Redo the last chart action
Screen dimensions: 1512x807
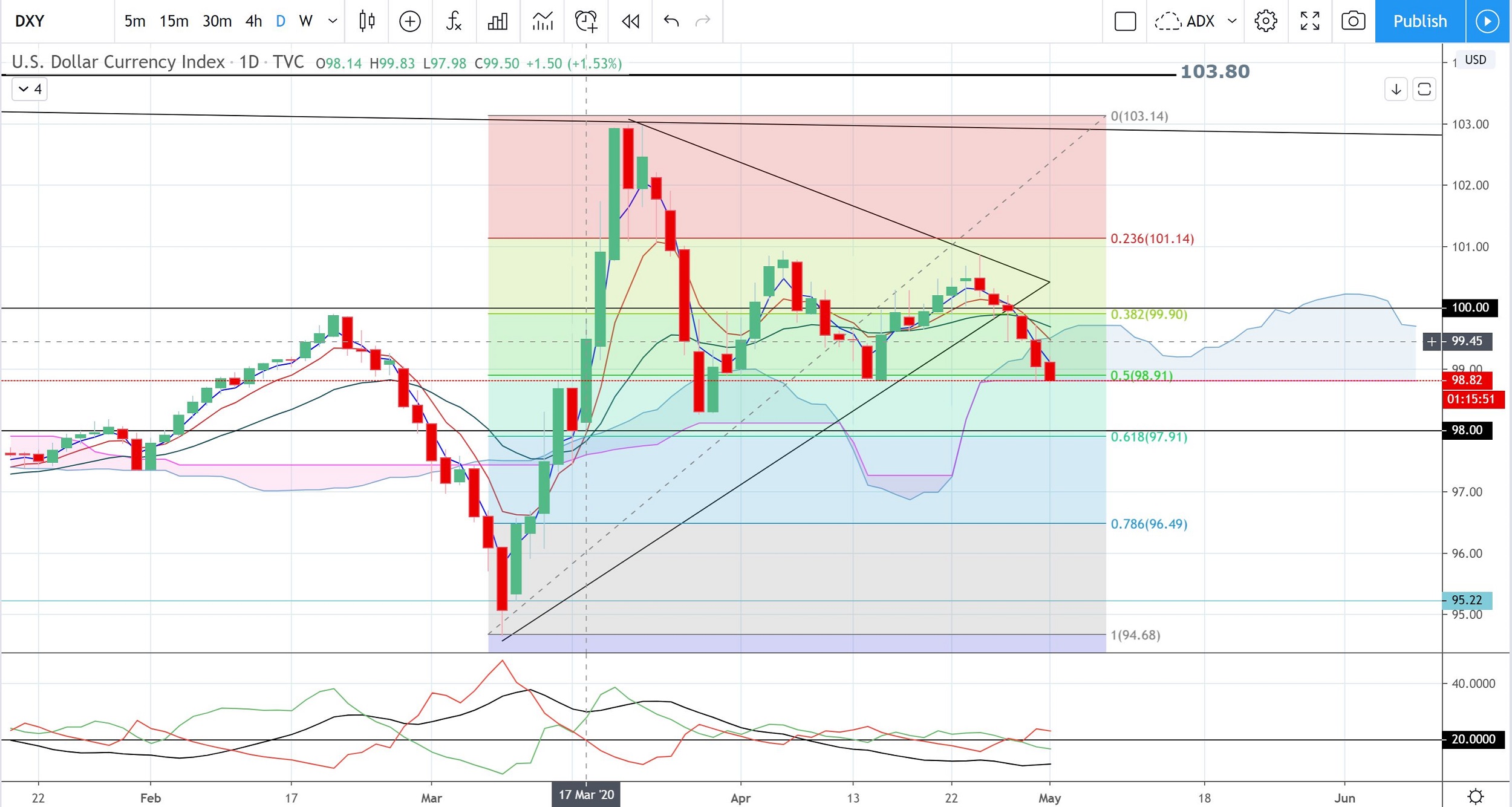pos(703,21)
